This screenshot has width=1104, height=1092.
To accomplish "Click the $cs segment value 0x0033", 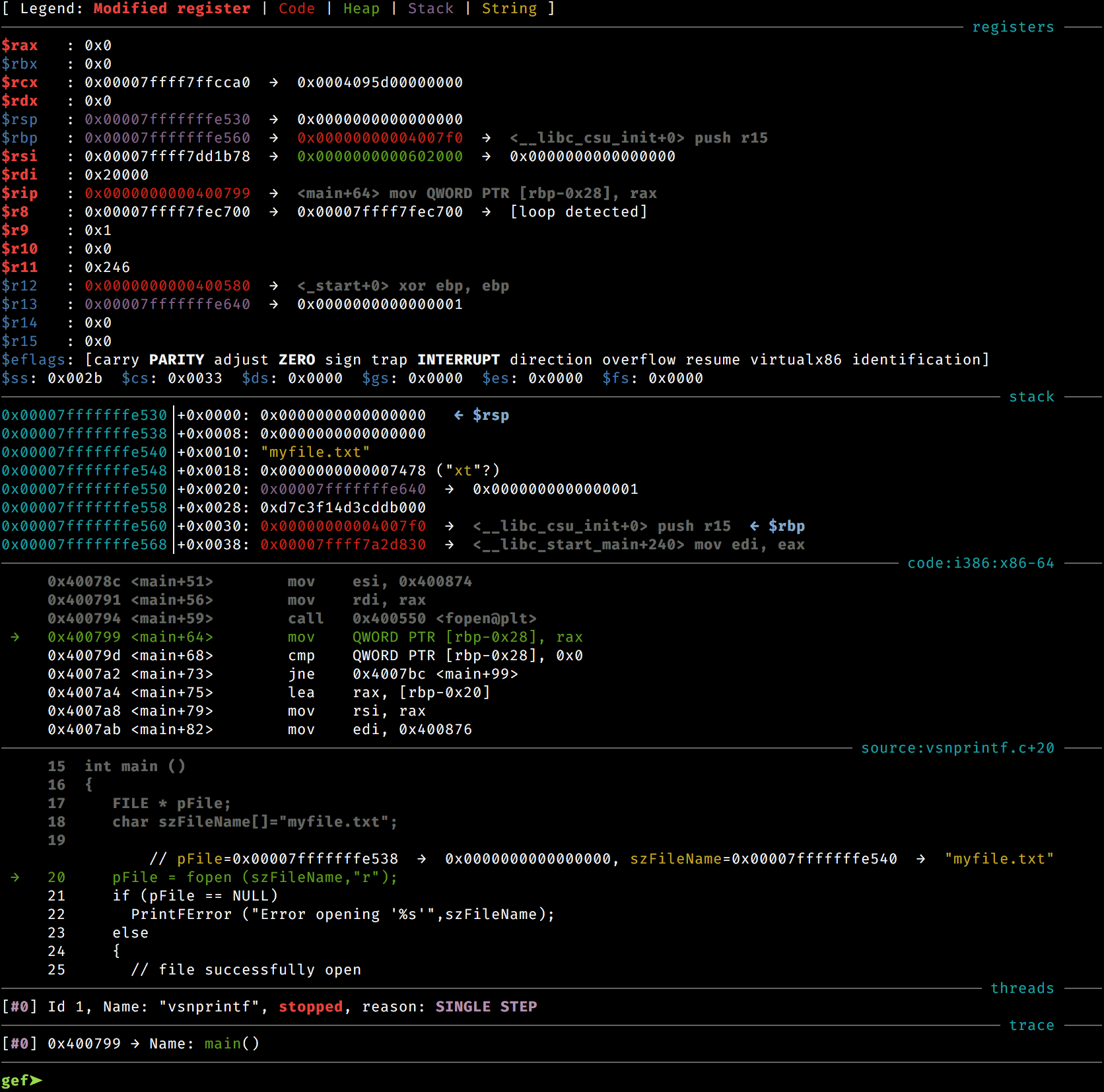I will [195, 378].
